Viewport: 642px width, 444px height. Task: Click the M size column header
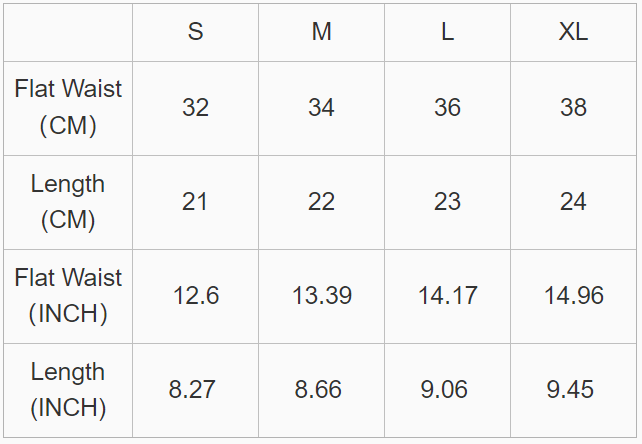[x=321, y=32]
